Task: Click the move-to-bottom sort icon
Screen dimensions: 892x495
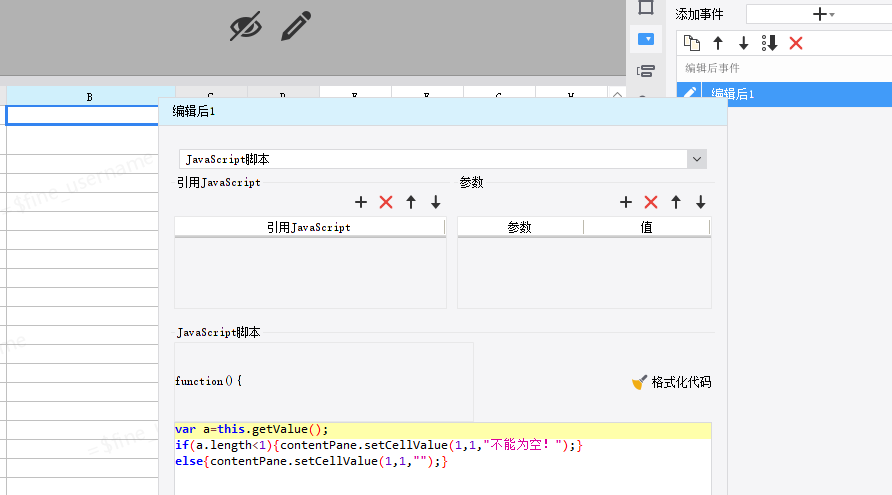Action: [770, 43]
